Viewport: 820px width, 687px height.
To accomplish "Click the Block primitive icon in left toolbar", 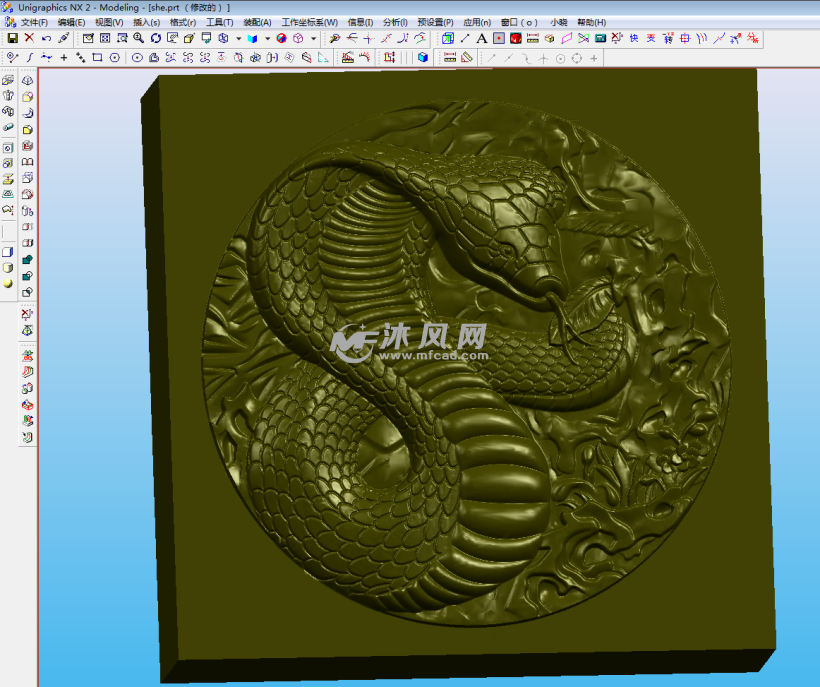I will click(x=8, y=252).
